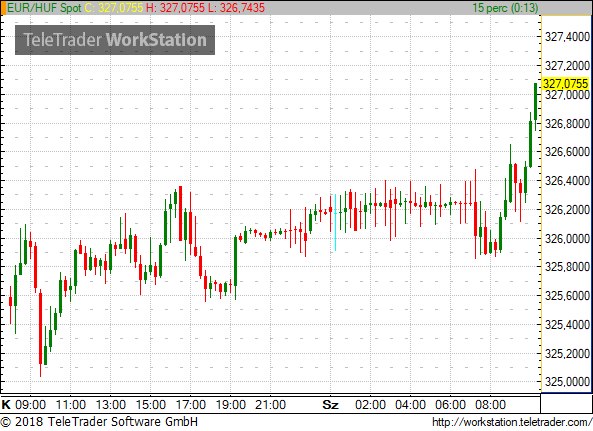Click the K day marker on time axis
593x431 pixels.
click(x=6, y=405)
